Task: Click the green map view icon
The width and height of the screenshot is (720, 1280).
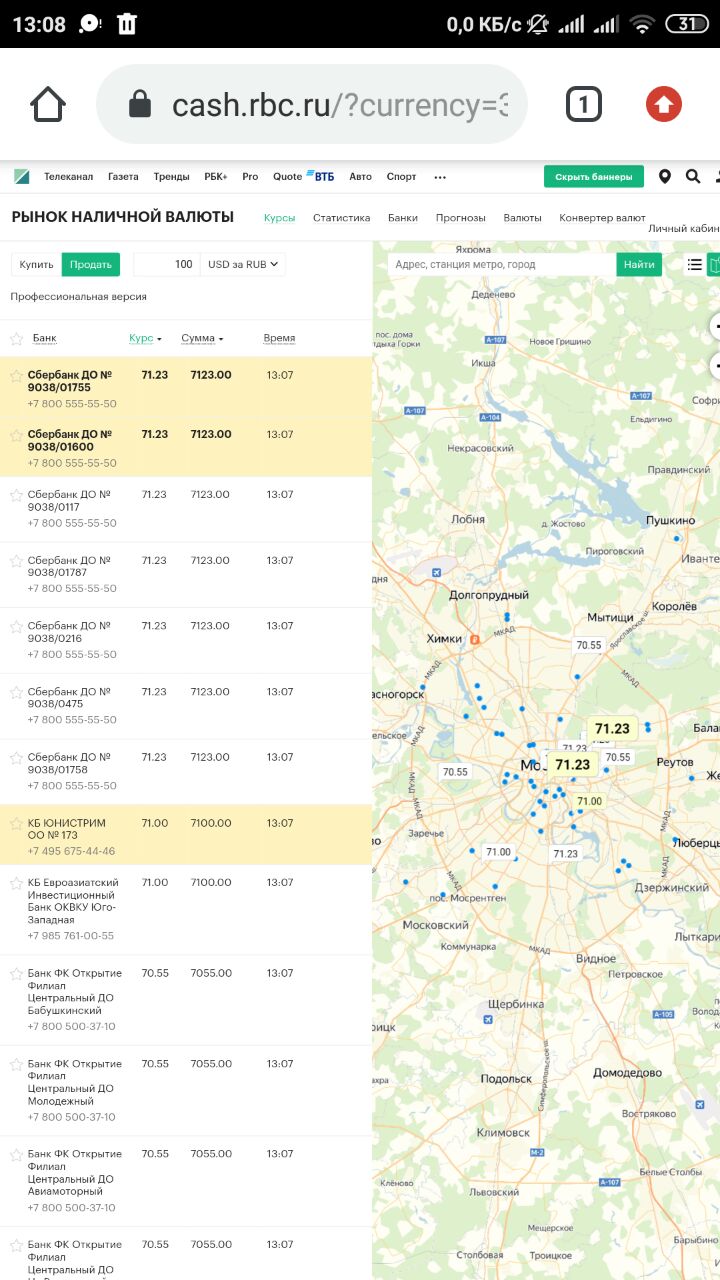Action: pyautogui.click(x=714, y=265)
